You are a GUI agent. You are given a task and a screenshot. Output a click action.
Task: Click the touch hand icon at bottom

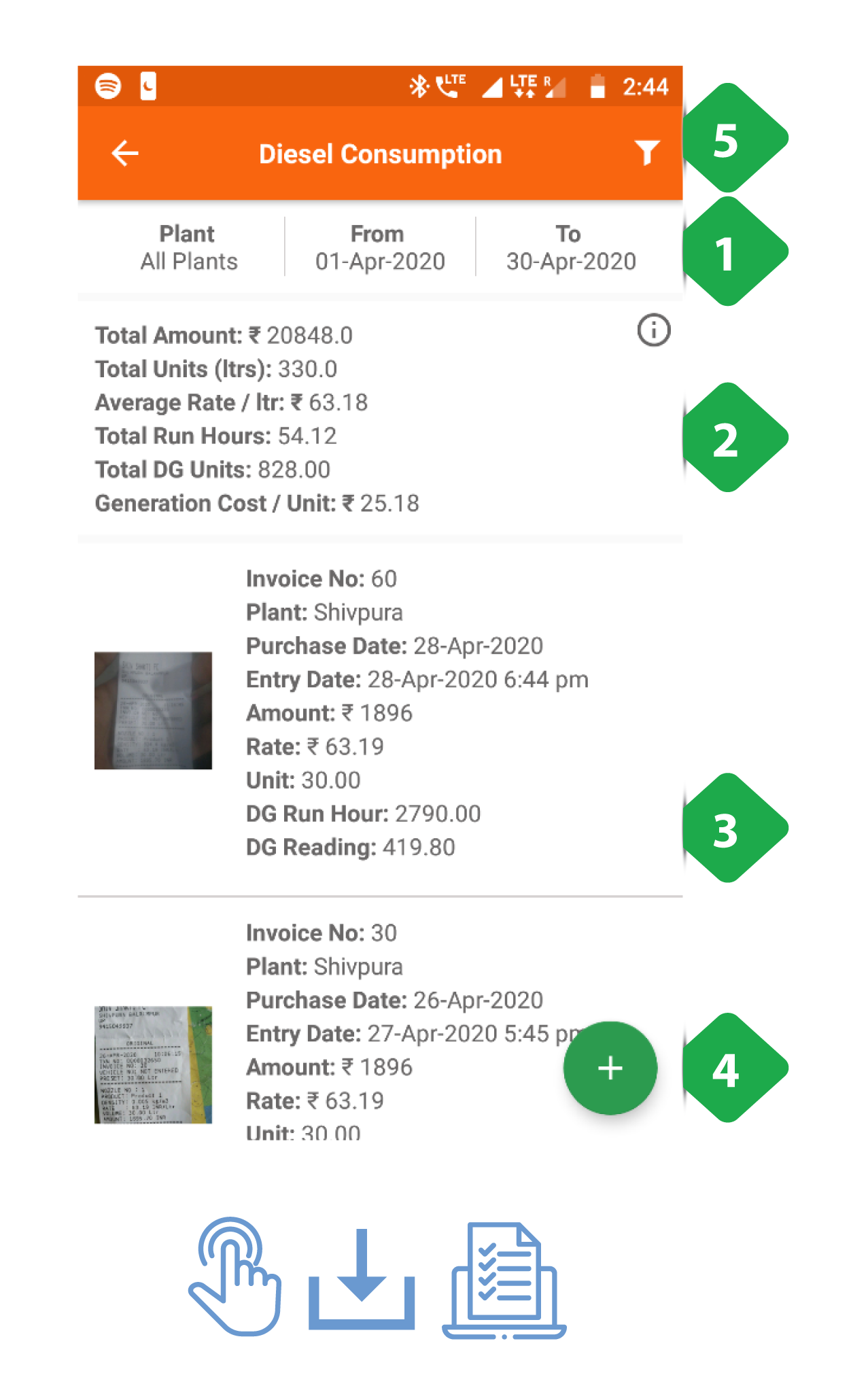235,1276
